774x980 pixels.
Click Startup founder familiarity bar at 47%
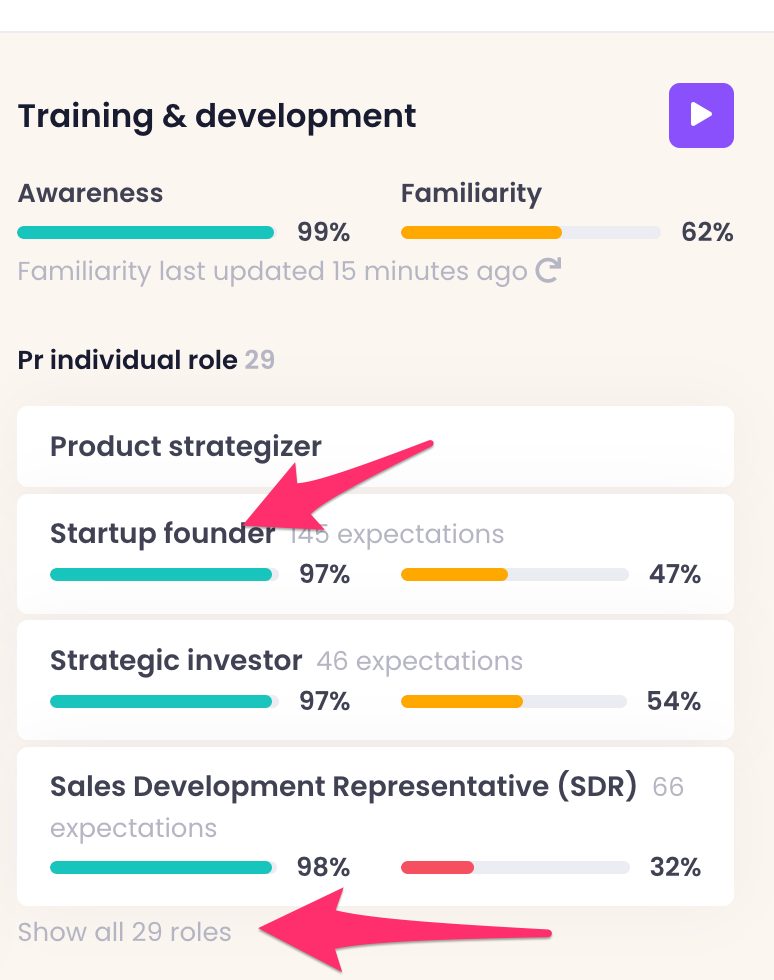click(x=514, y=575)
